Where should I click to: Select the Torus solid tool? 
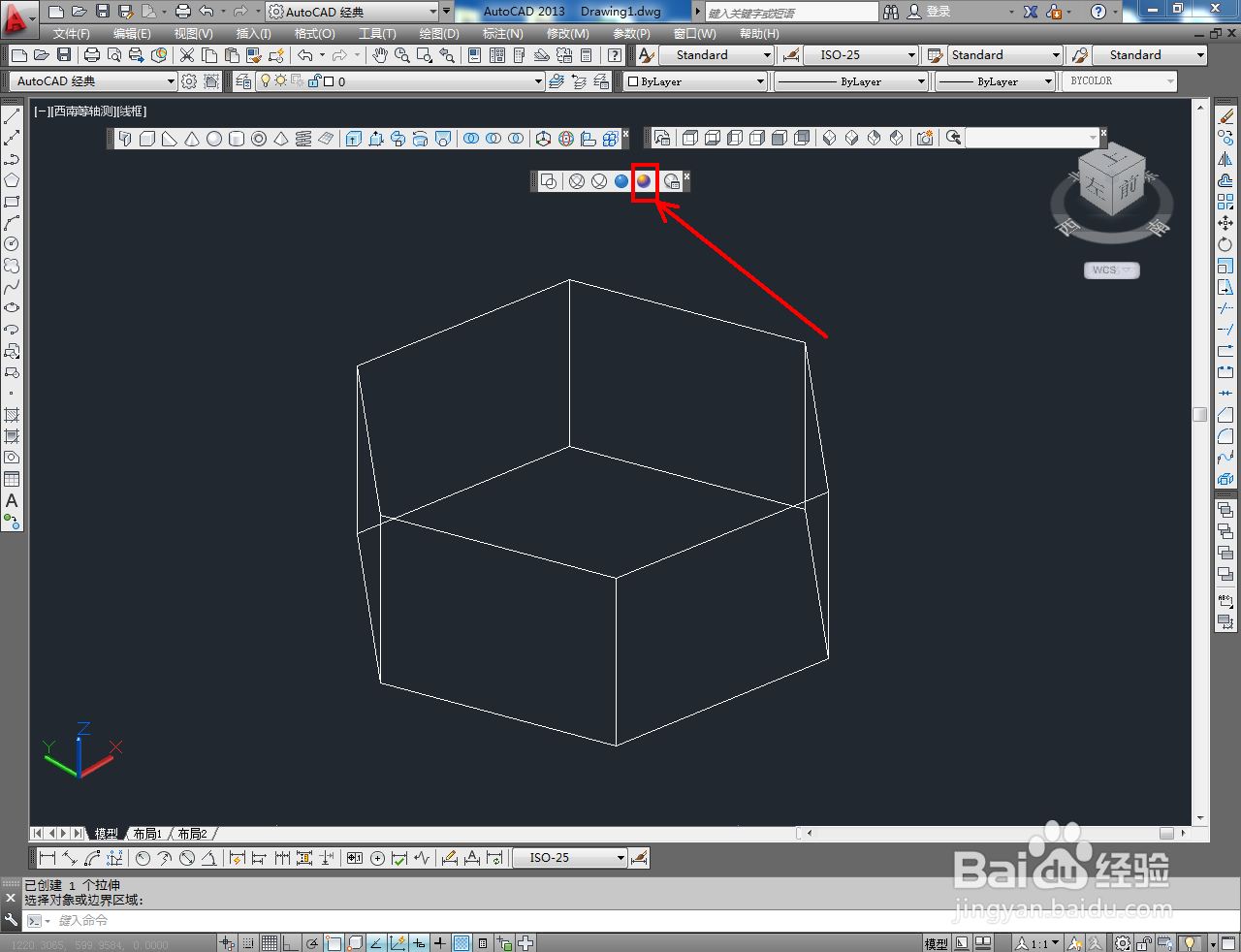click(259, 139)
